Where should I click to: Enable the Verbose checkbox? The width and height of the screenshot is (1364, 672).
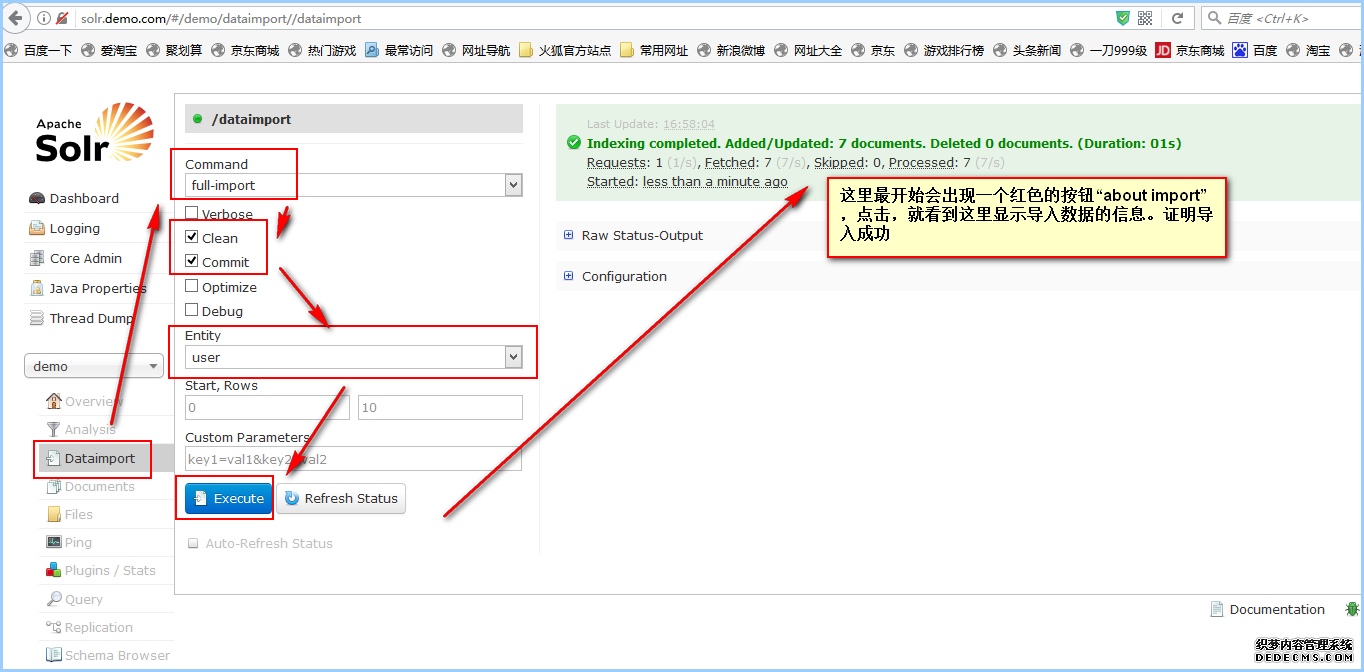(192, 213)
